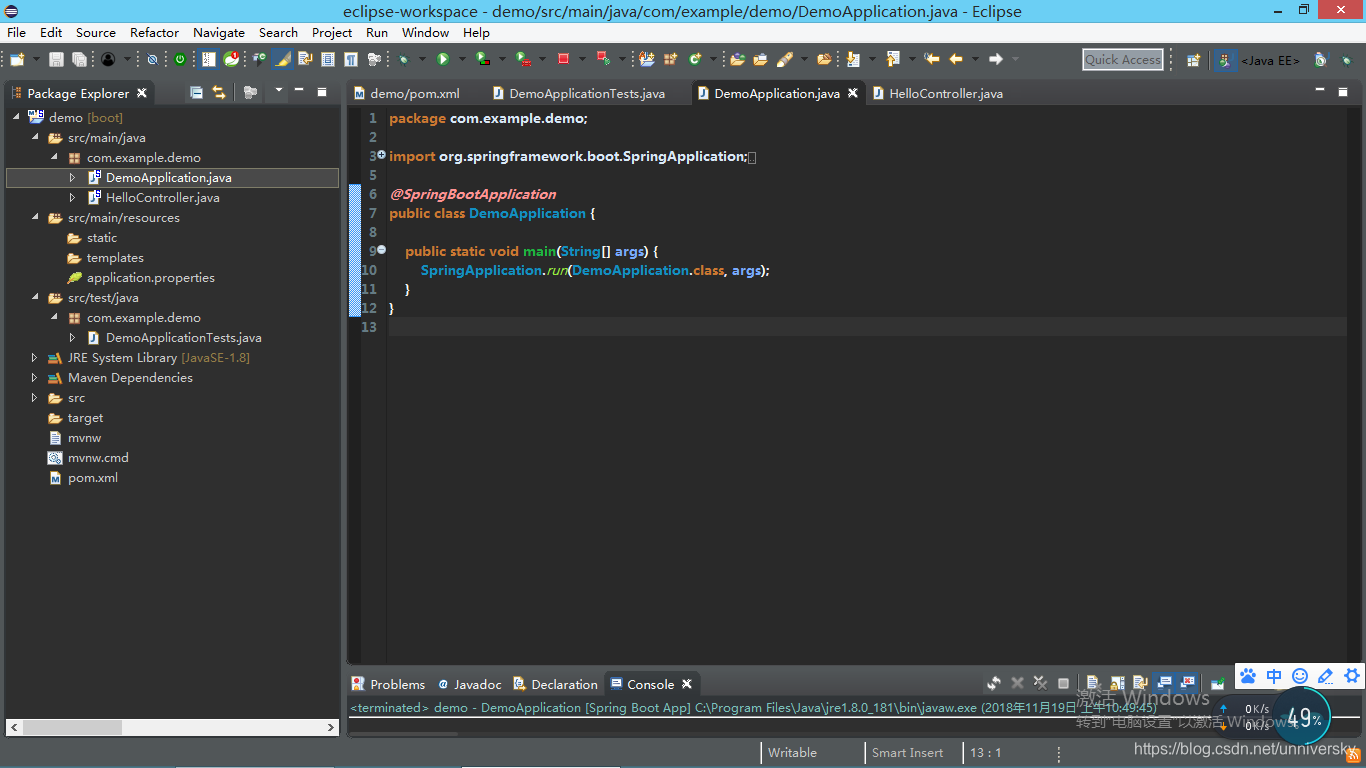Screen dimensions: 1366x768
Task: Click the Save icon in toolbar
Action: [x=56, y=59]
